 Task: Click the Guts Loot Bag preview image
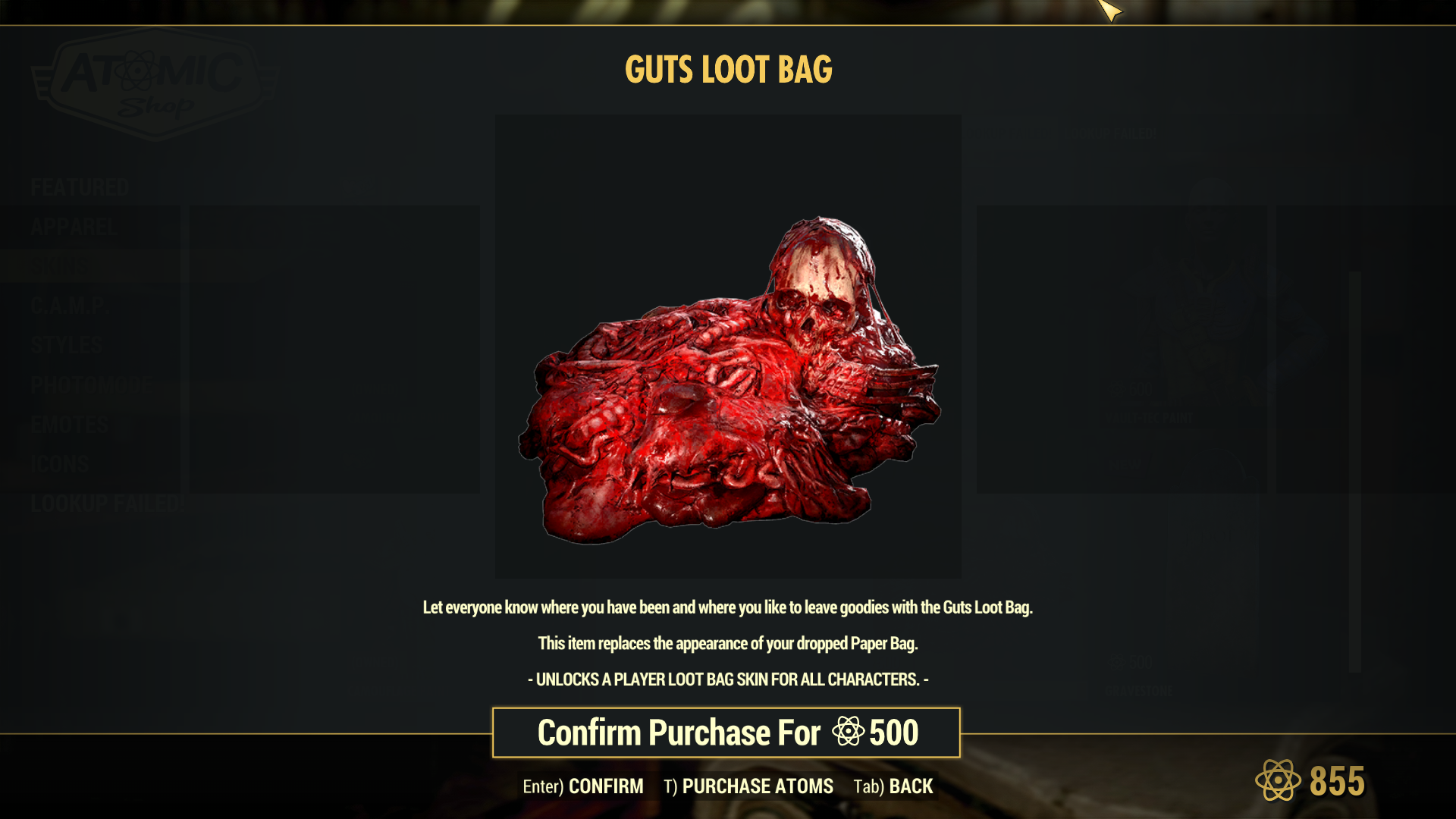[728, 347]
